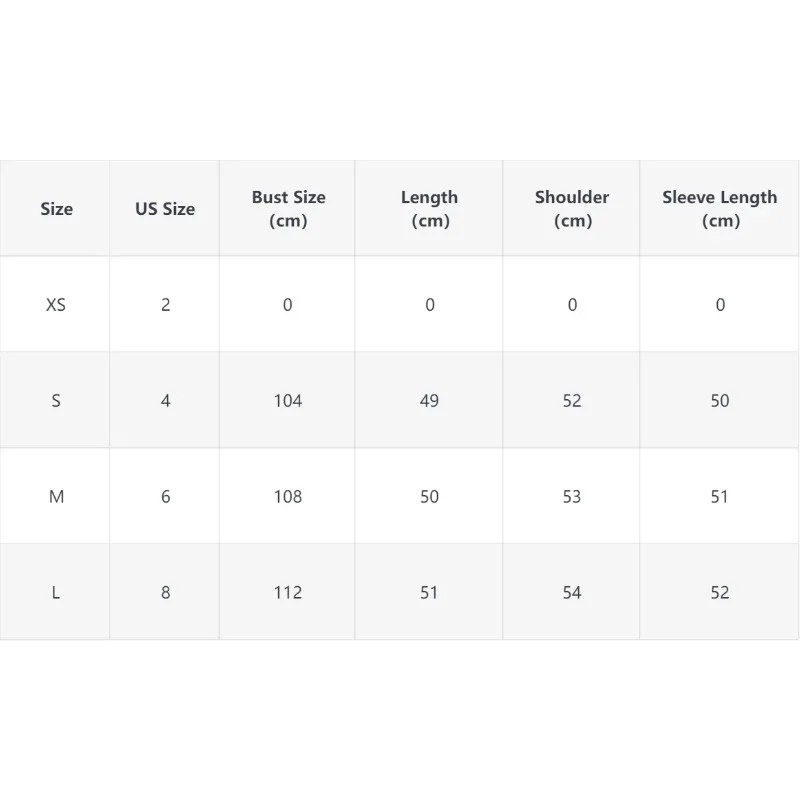
Task: Click shoulder value 54 cell
Action: pos(572,593)
